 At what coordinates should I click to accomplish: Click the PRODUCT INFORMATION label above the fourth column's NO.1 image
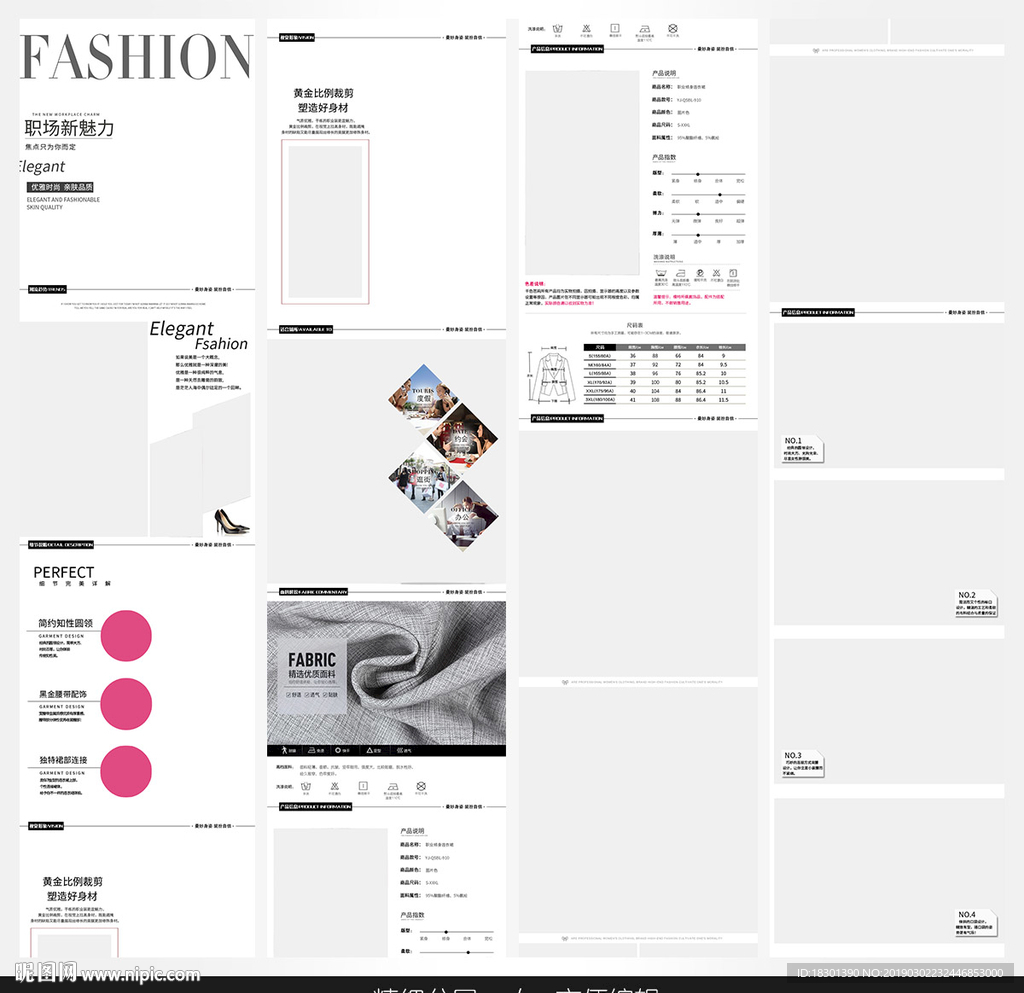pos(818,313)
